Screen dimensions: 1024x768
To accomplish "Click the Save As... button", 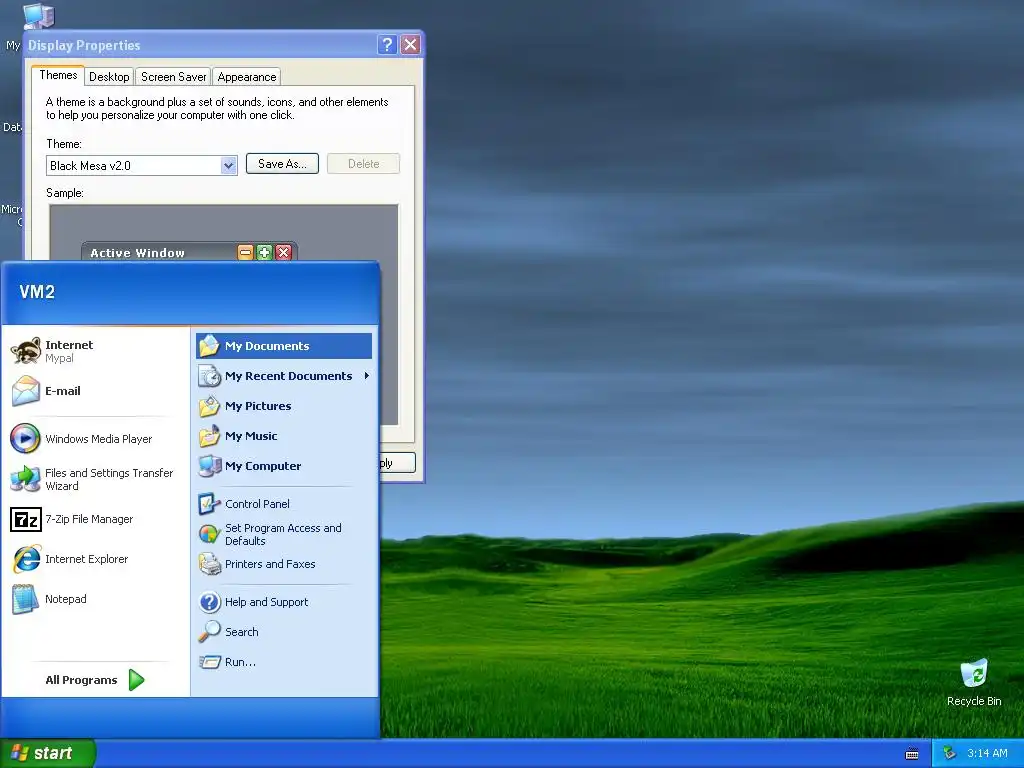I will [x=282, y=164].
